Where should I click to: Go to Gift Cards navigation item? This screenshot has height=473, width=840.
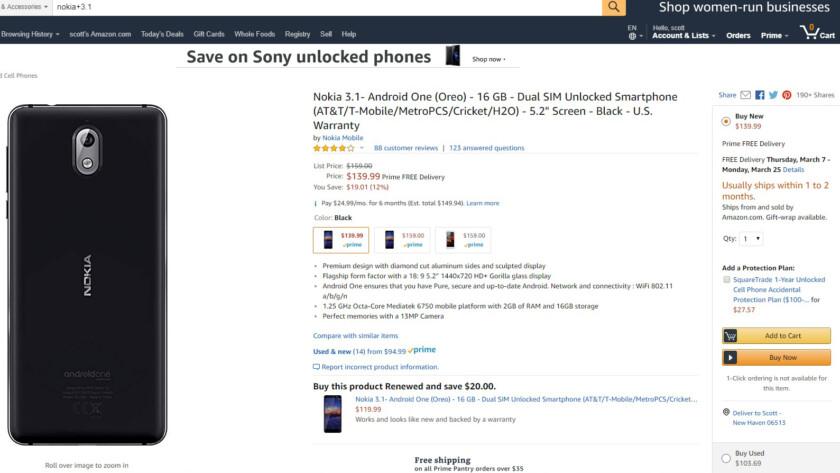tap(209, 34)
